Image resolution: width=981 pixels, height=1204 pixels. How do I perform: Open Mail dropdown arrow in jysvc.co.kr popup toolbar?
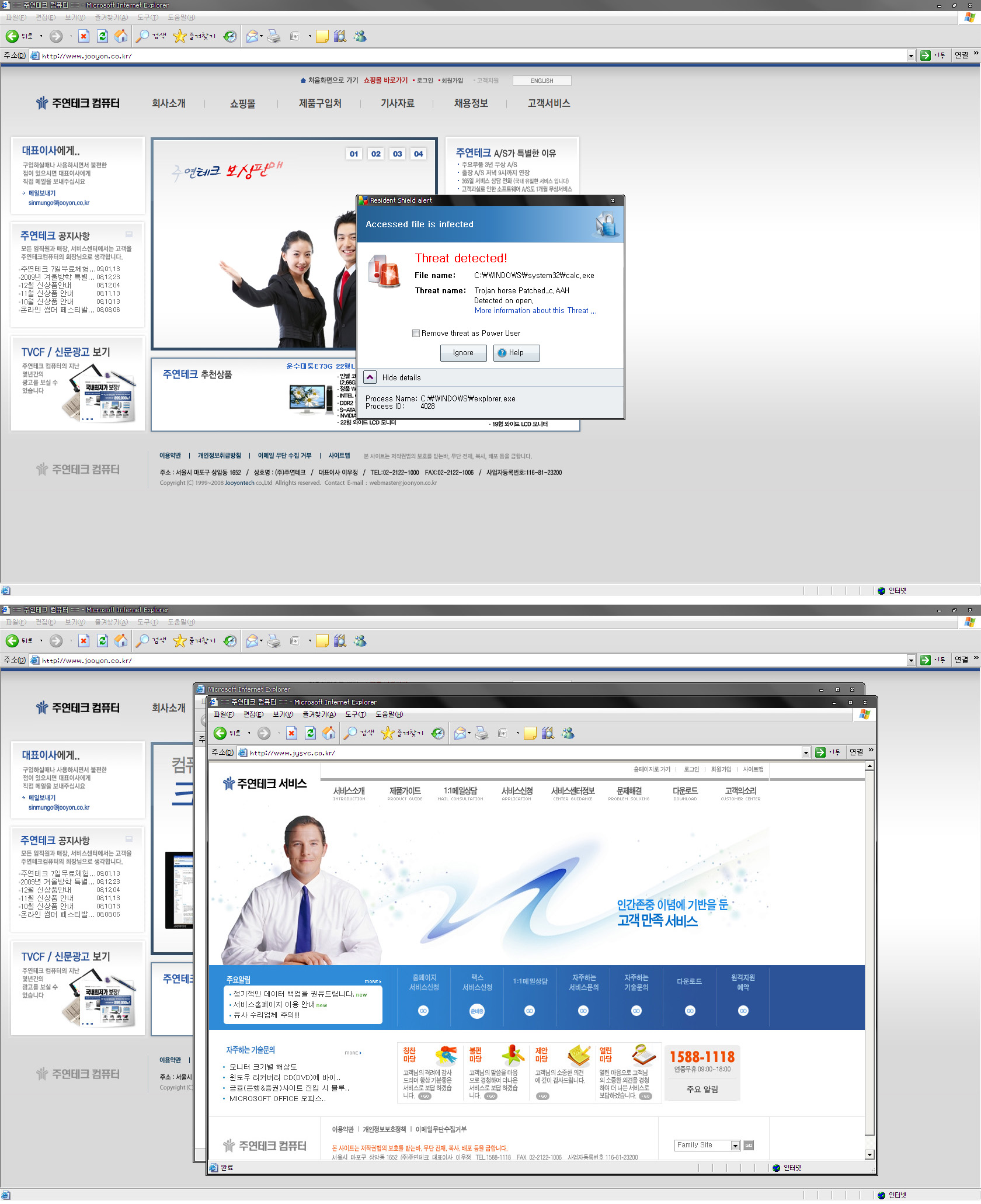(469, 733)
